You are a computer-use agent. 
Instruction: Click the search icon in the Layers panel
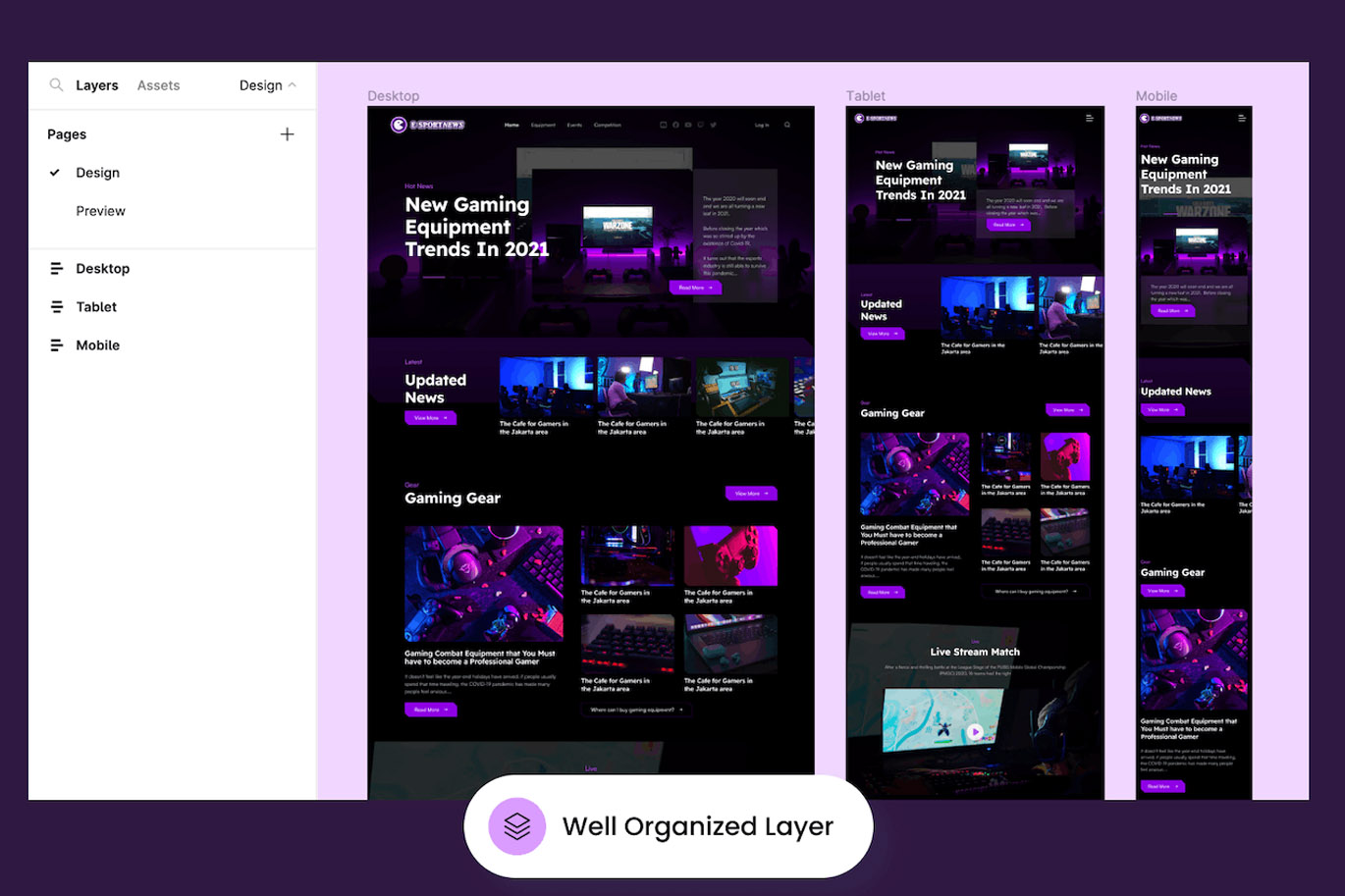tap(56, 85)
